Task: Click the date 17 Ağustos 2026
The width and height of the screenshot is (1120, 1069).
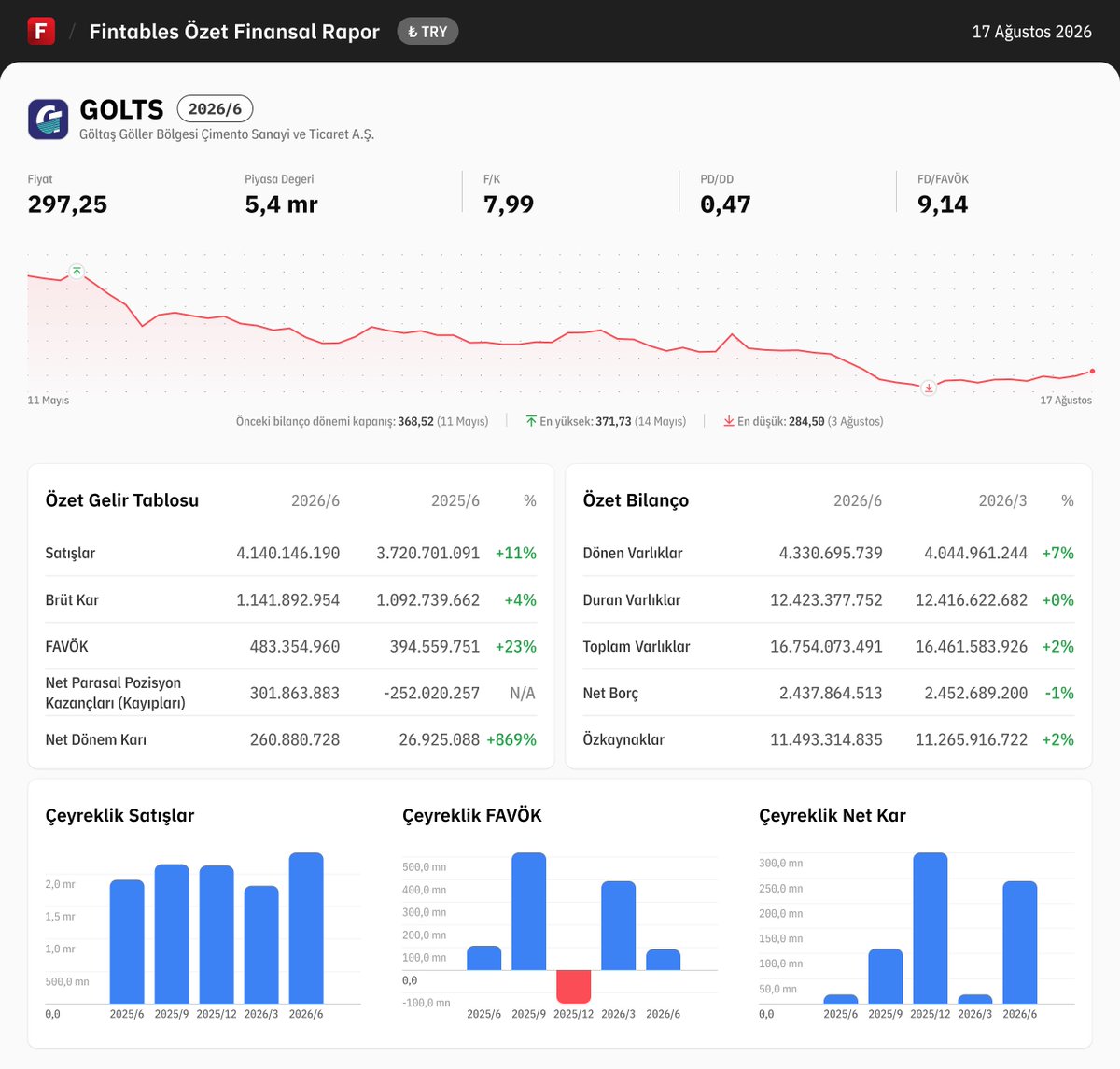Action: [1031, 32]
